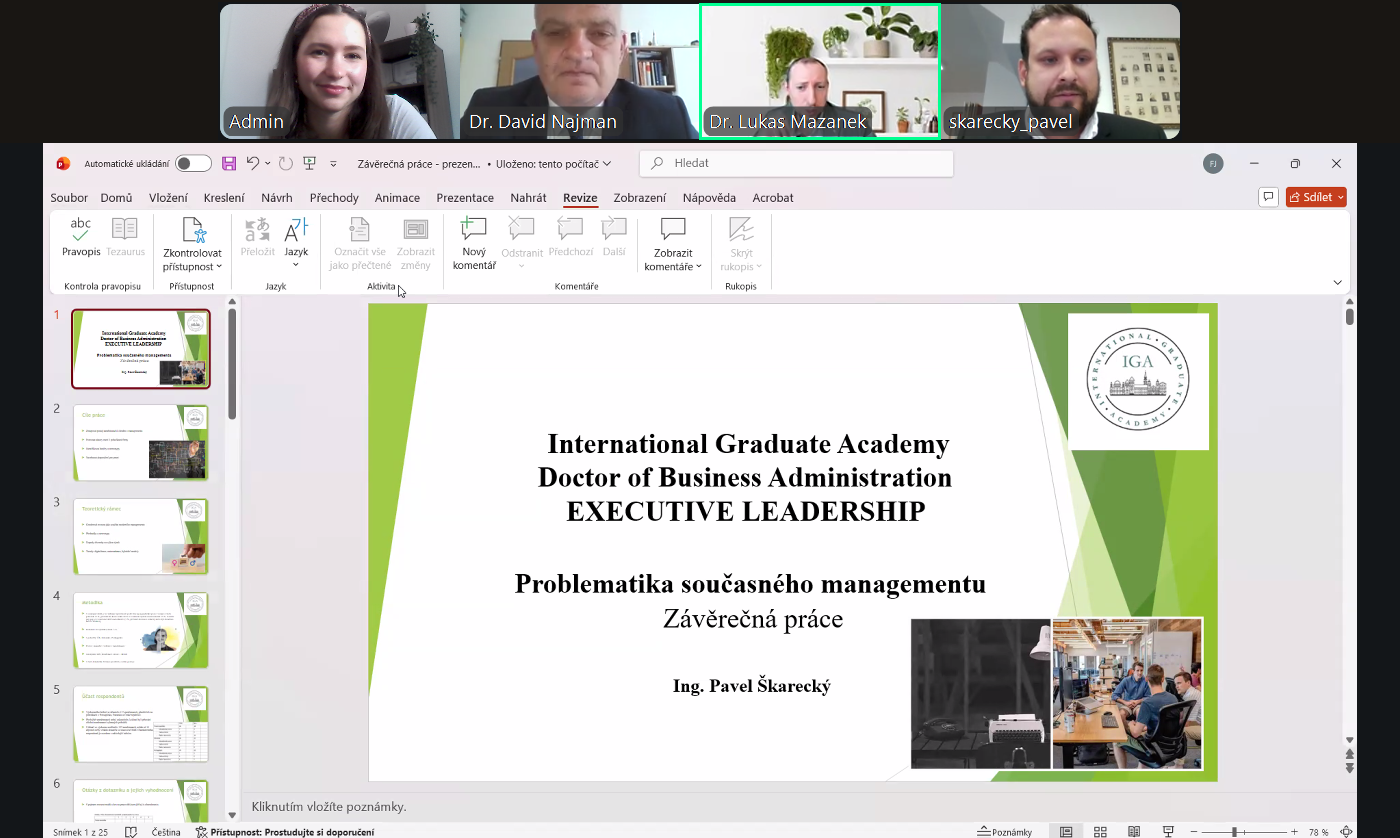Click the purple Save icon

point(229,164)
